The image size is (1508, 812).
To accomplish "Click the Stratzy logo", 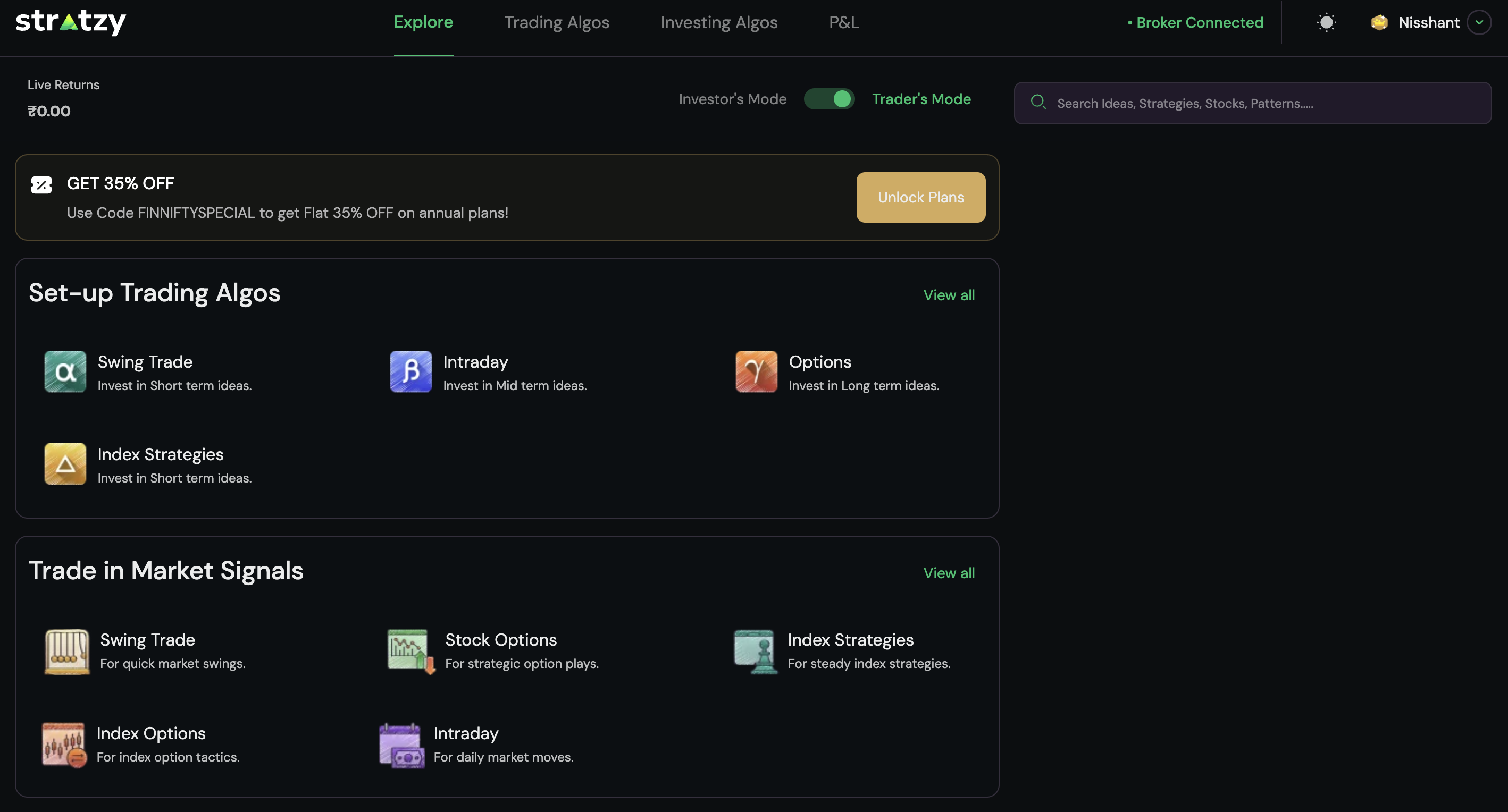I will point(70,22).
